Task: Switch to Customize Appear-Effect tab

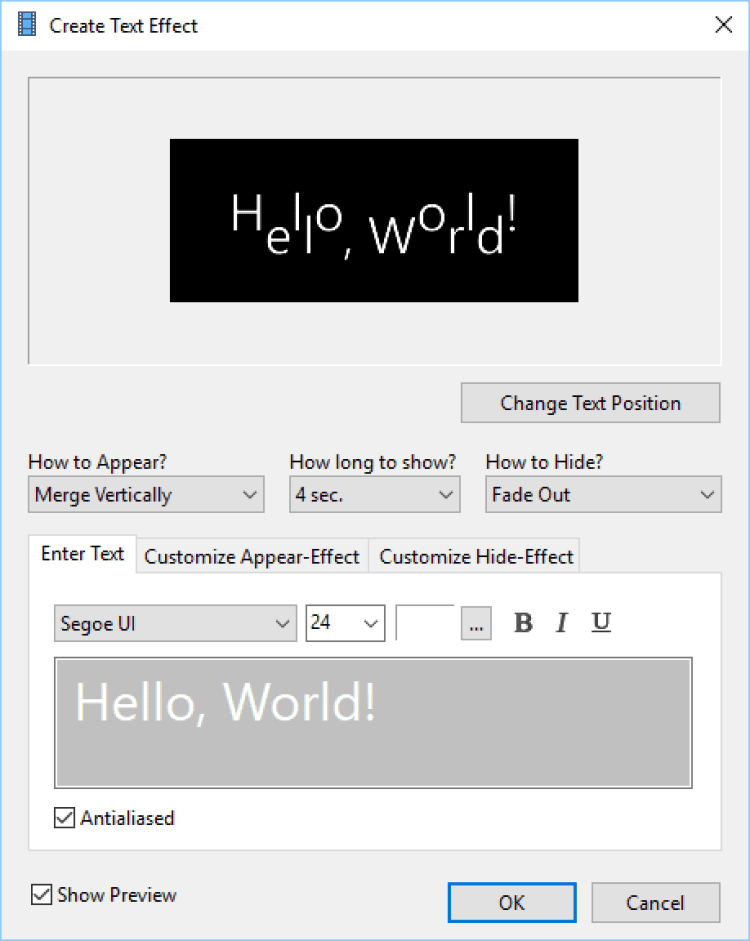Action: [x=252, y=556]
